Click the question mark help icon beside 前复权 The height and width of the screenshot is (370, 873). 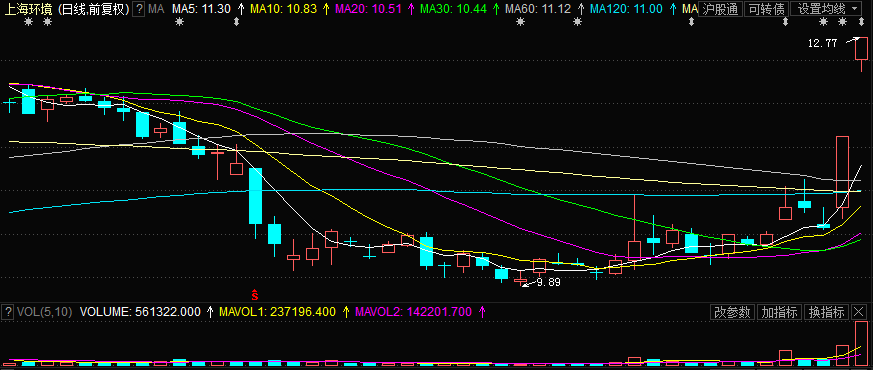point(139,8)
